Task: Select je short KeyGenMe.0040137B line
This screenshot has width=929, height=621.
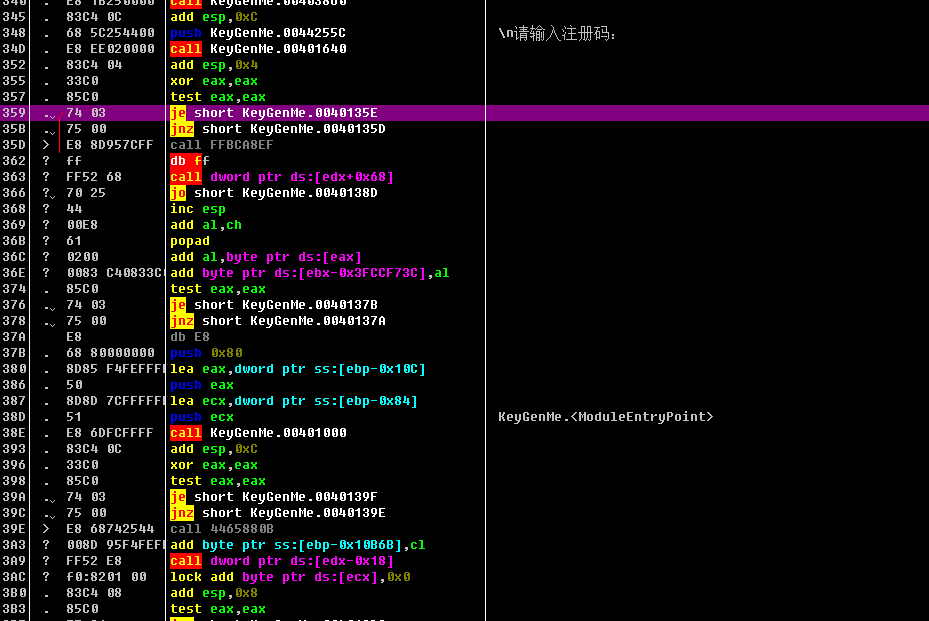Action: [x=274, y=305]
